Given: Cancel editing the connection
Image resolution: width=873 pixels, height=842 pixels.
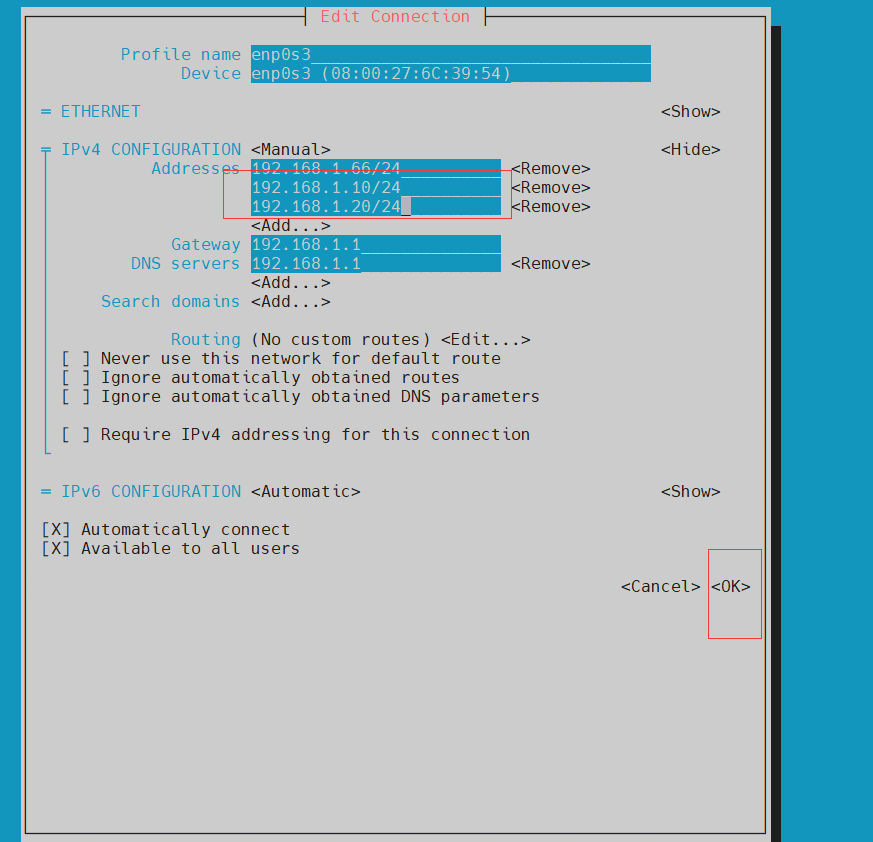Looking at the screenshot, I should coord(660,587).
